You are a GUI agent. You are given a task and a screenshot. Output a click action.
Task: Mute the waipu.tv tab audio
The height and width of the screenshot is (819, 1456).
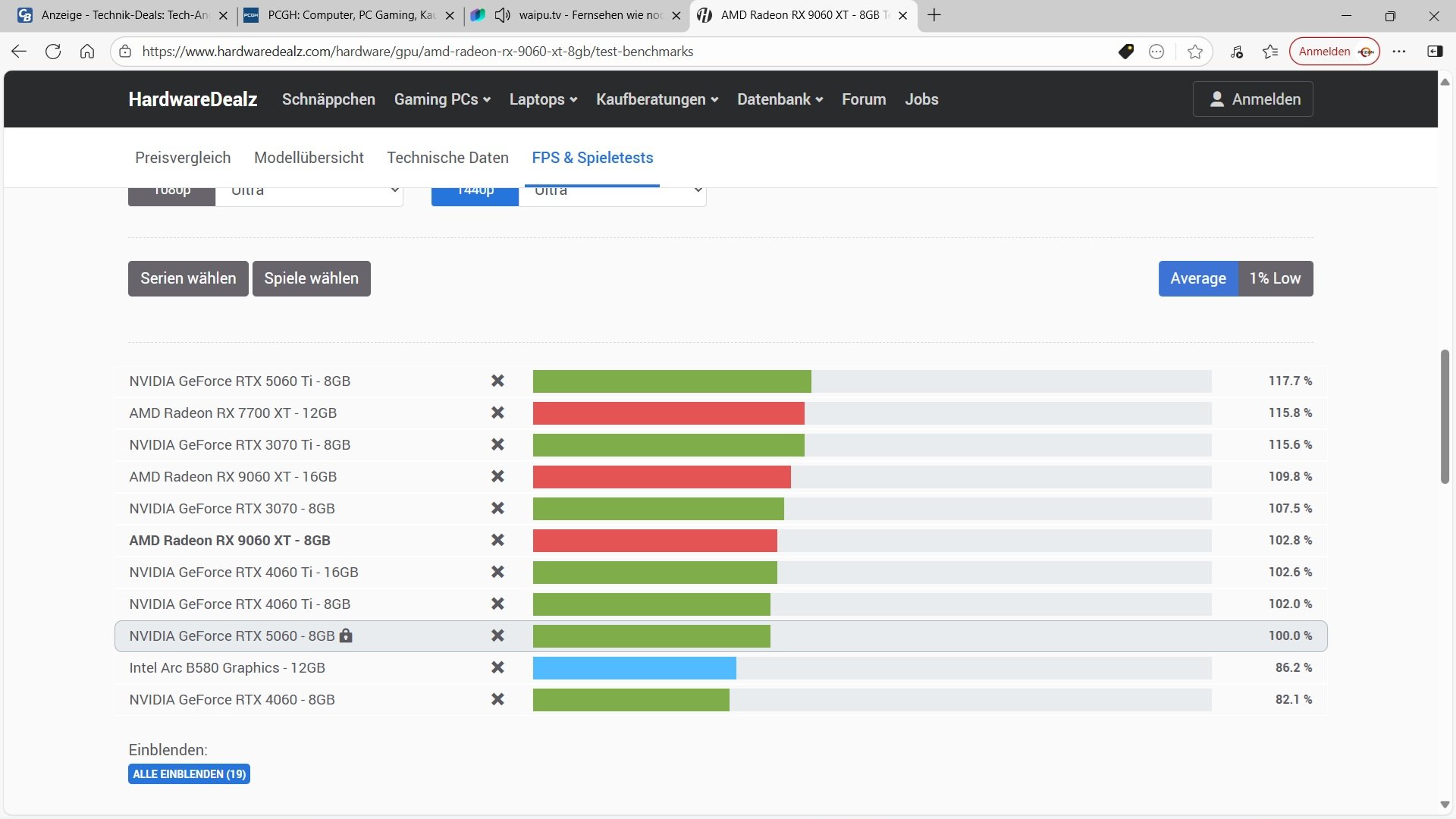[502, 15]
